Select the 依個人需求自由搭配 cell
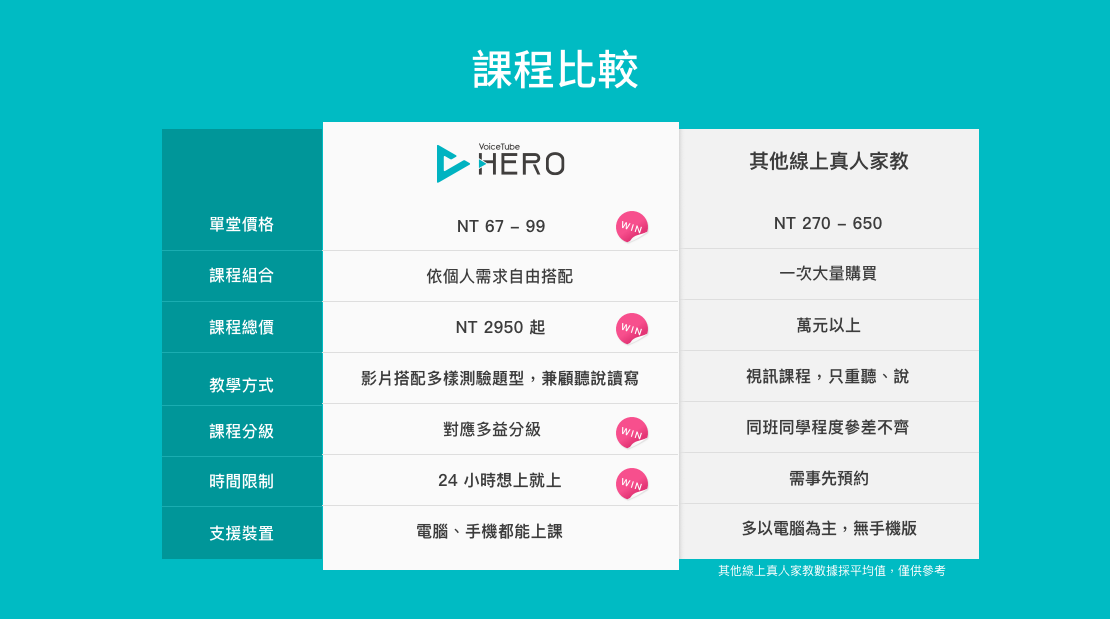This screenshot has width=1110, height=619. point(500,276)
